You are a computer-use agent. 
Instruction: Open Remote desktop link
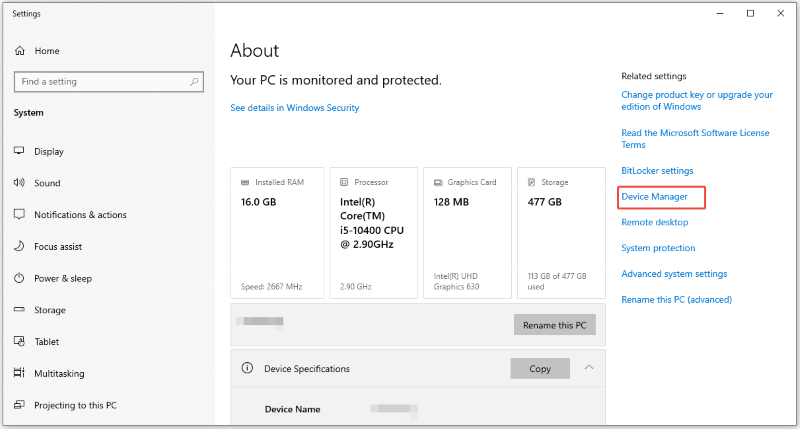[655, 222]
